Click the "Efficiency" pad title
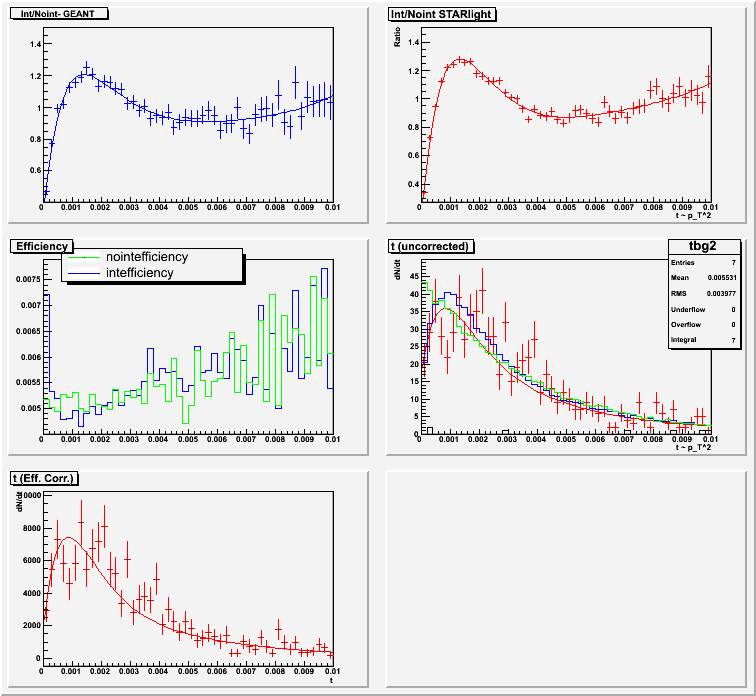This screenshot has width=756, height=696. [42, 246]
